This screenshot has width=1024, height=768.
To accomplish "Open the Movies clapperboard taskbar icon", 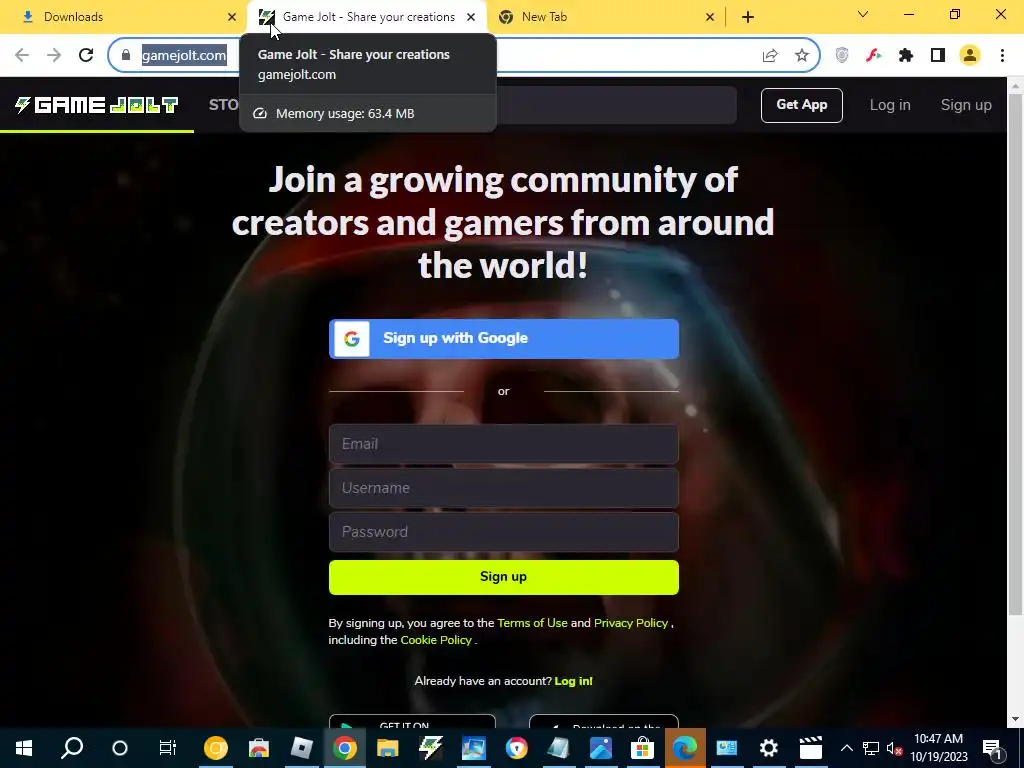I will click(810, 748).
